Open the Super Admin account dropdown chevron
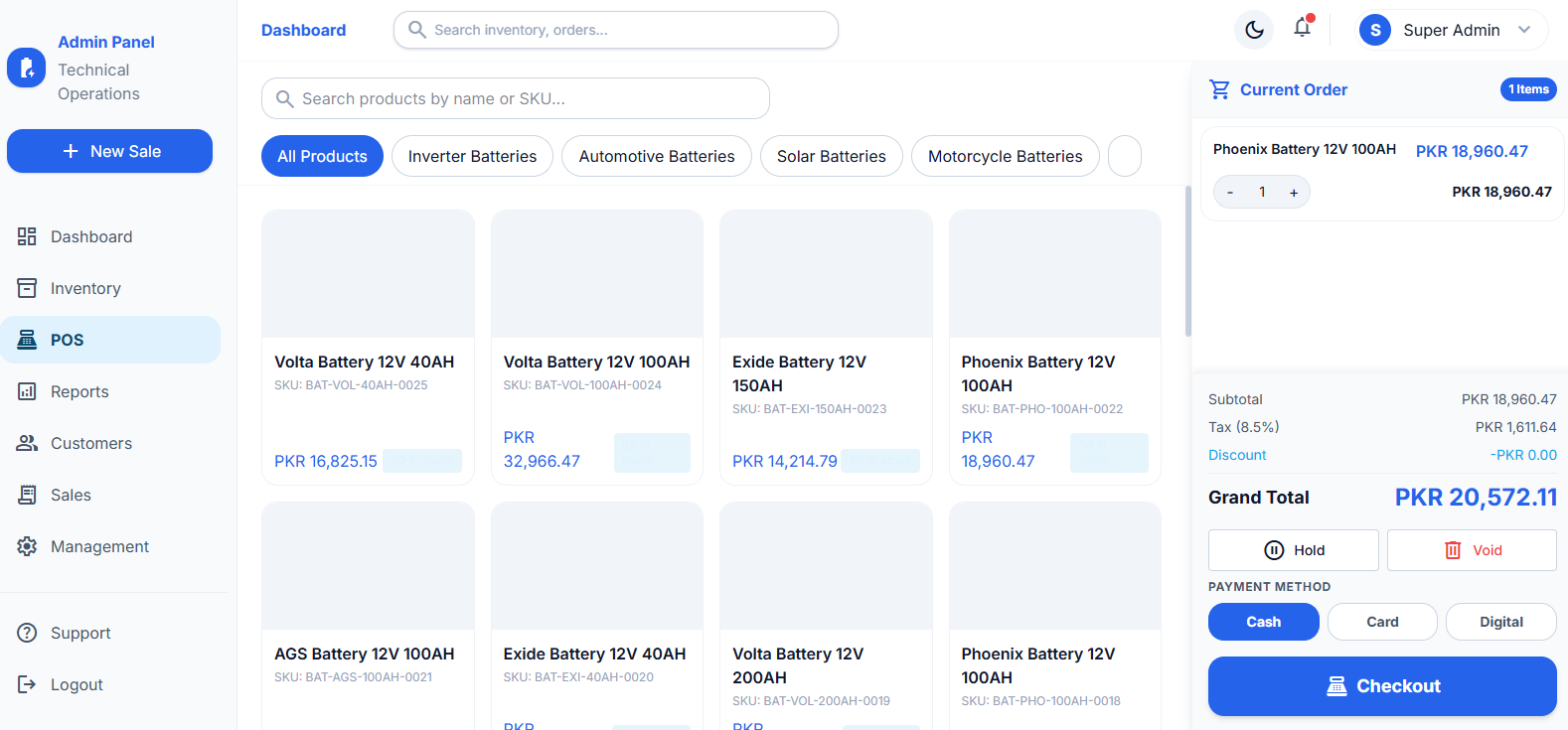 point(1524,30)
